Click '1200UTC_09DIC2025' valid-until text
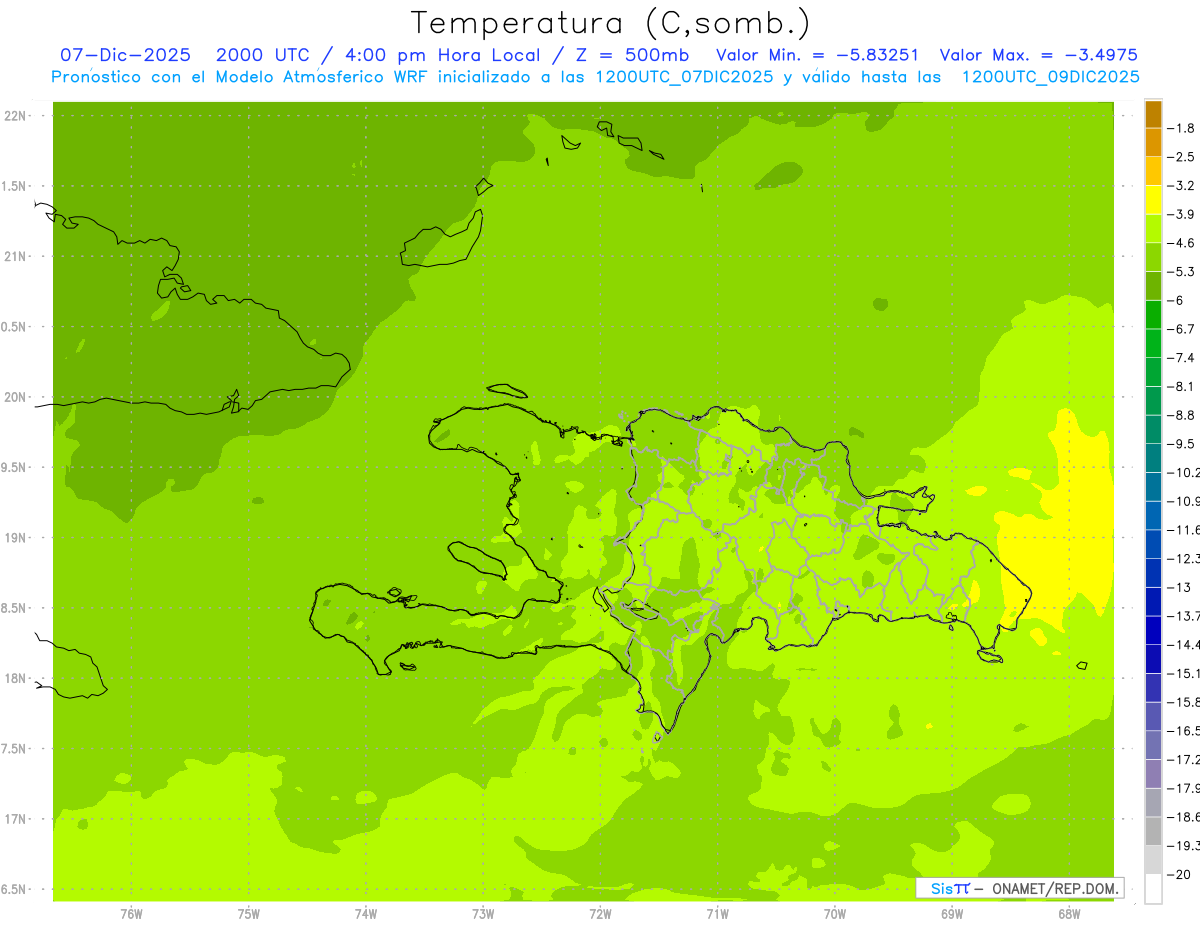 pos(1051,77)
